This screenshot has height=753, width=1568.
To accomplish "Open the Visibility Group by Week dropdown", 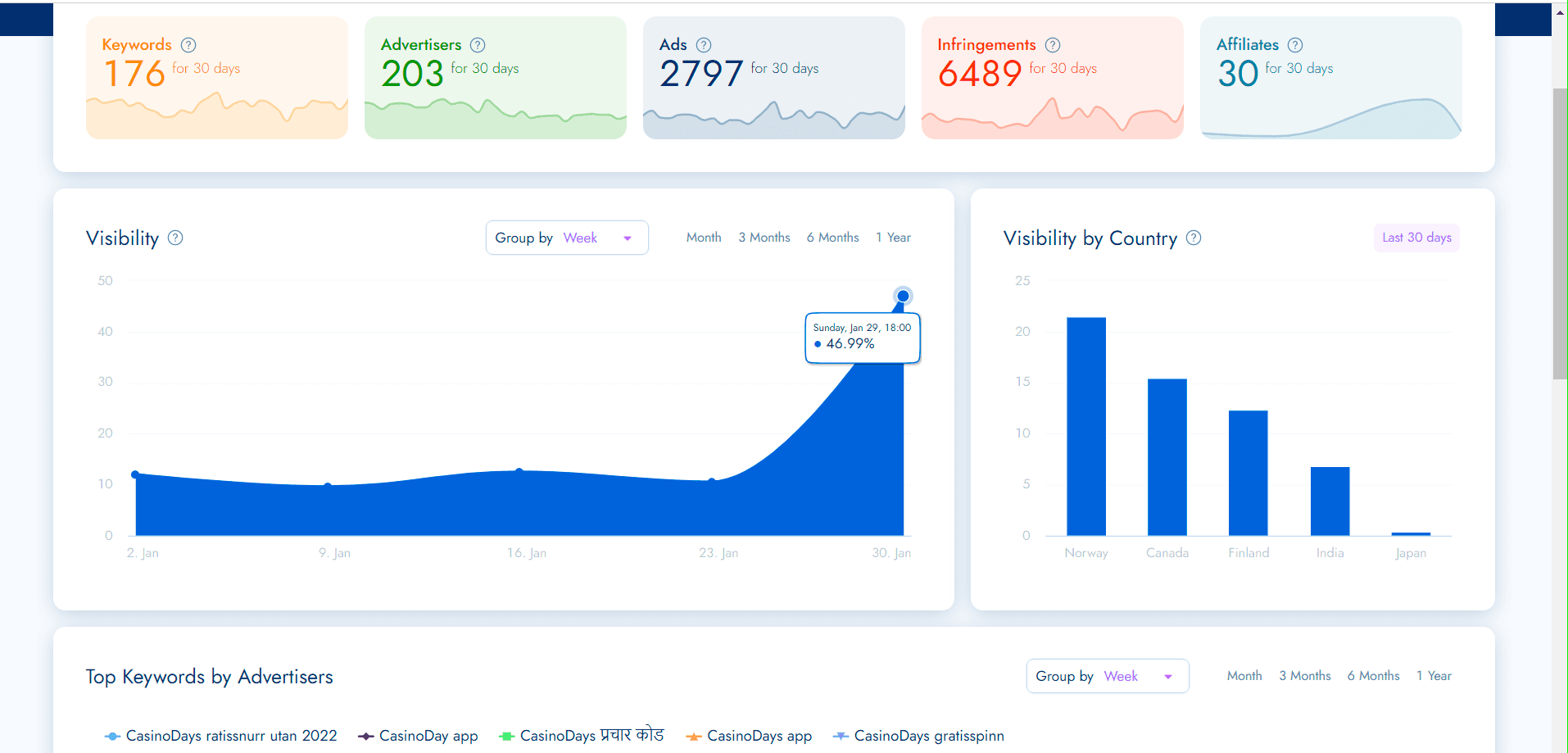I will coord(567,238).
